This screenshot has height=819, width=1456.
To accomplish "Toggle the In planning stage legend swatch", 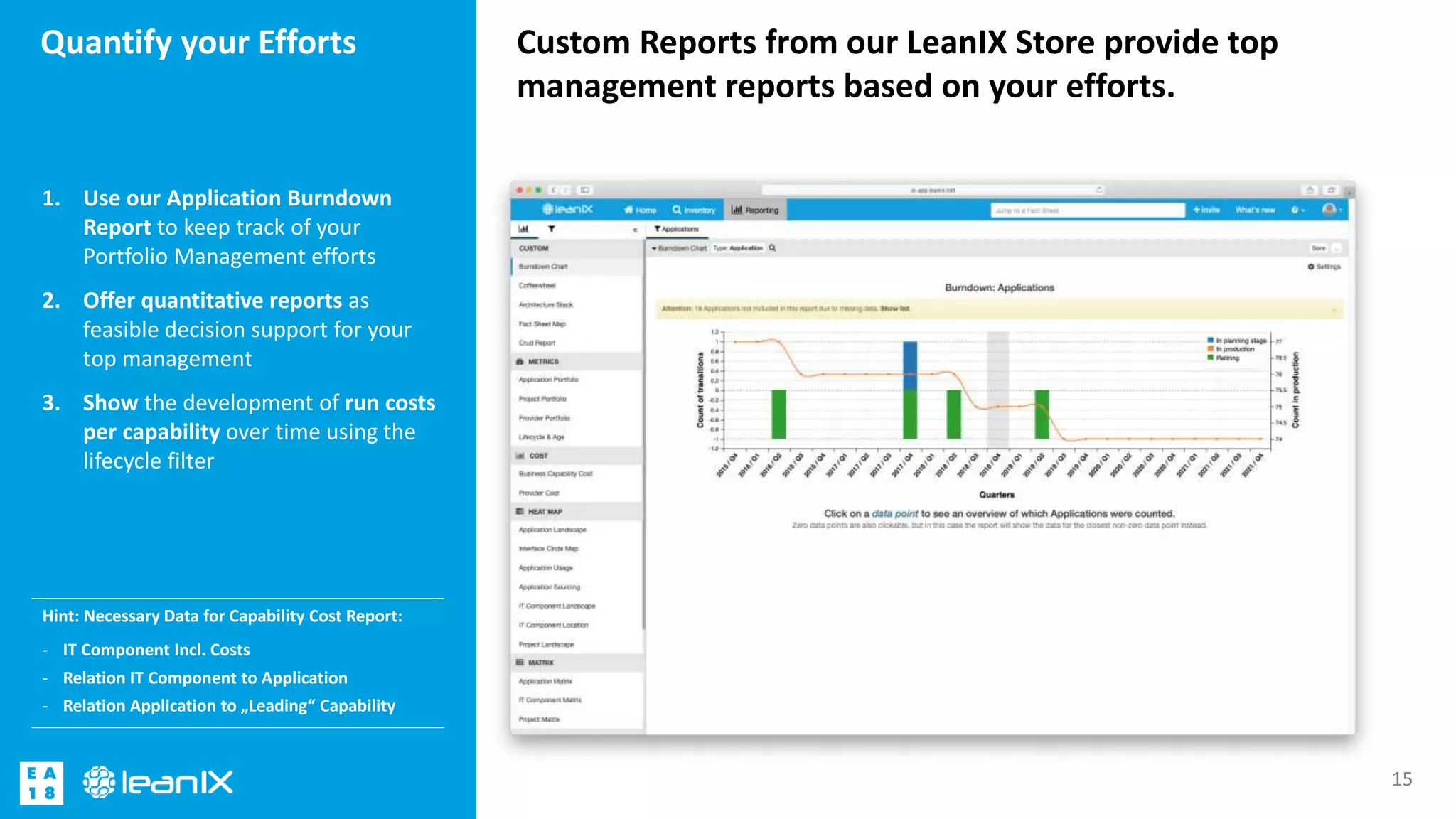I will coord(1210,341).
